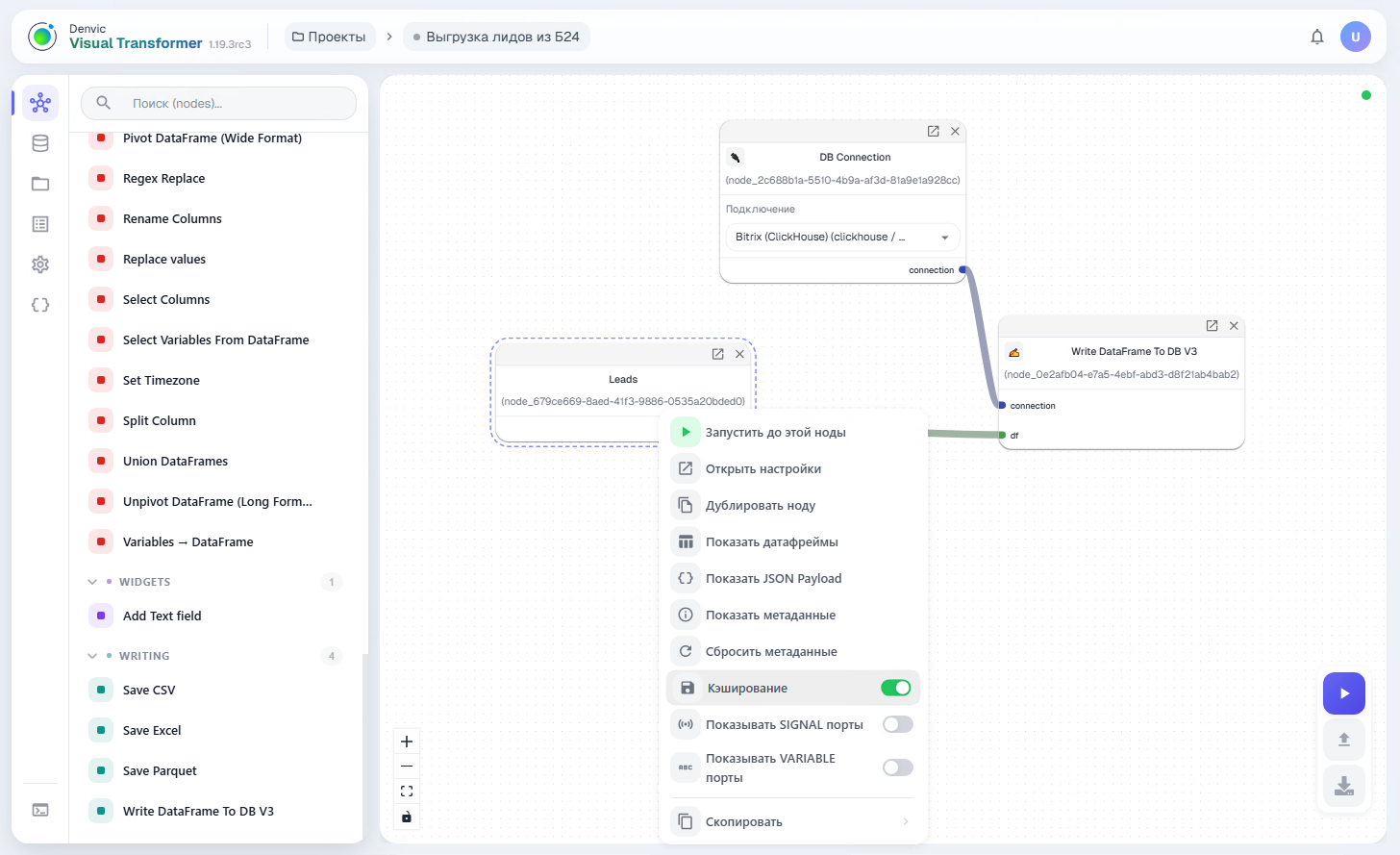Open the Bitrix (ClickHouse) connection dropdown
The height and width of the screenshot is (855, 1400).
point(842,237)
